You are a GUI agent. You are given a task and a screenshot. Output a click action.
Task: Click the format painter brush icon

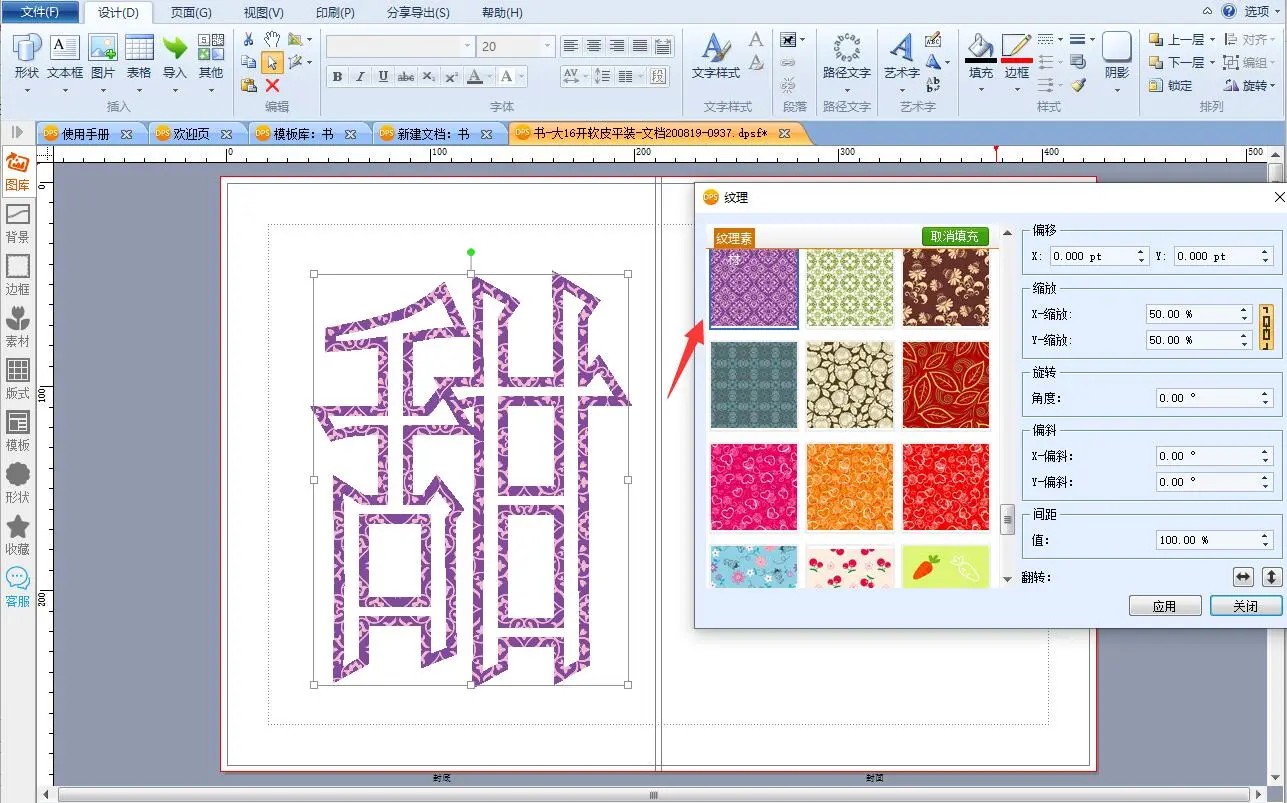coord(1077,86)
